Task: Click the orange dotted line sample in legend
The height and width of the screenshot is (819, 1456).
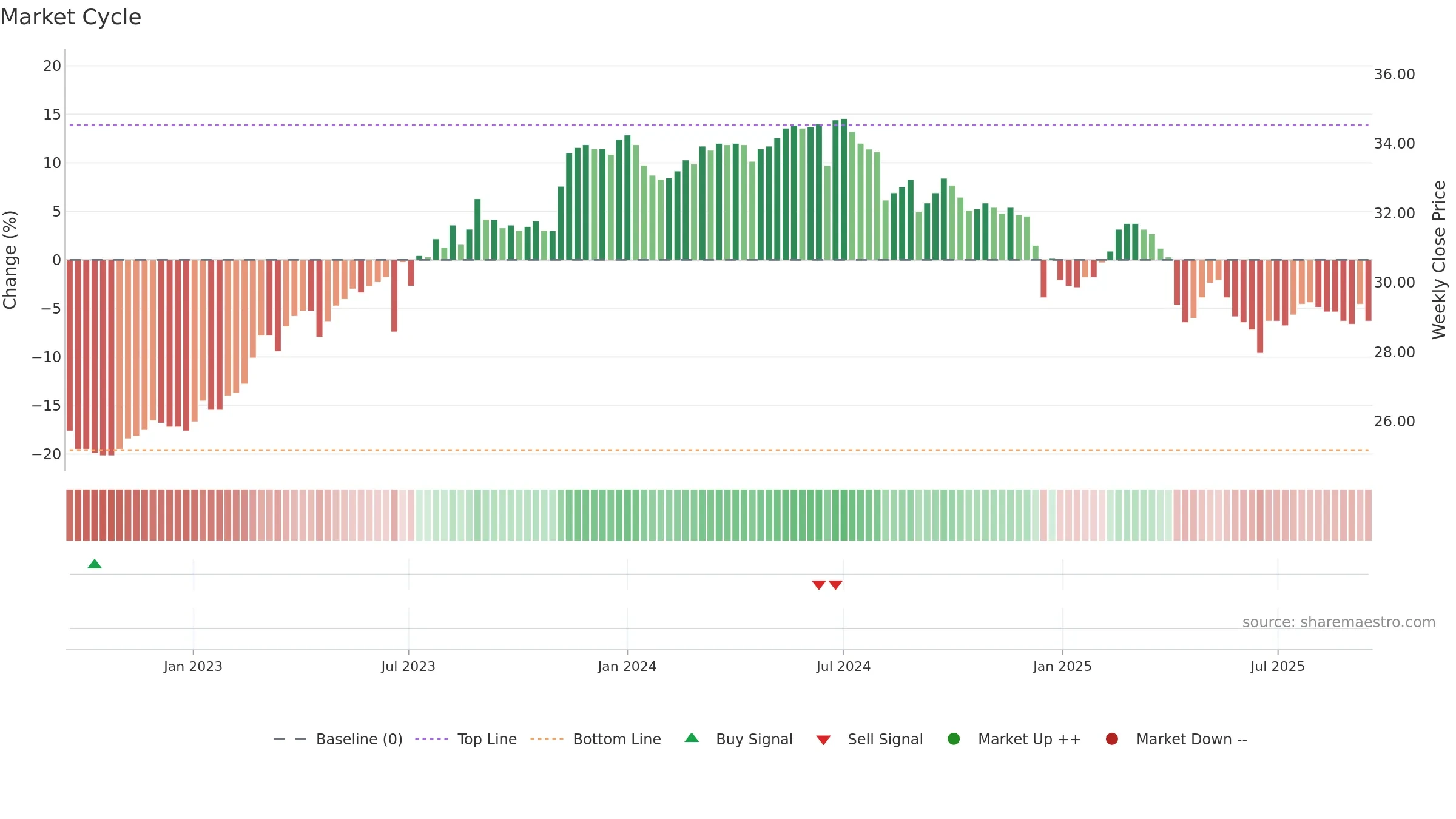Action: tap(547, 739)
